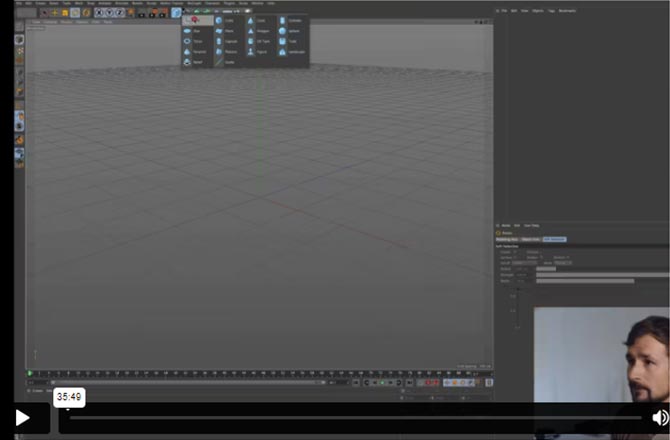Mute the video volume speaker icon

click(x=660, y=417)
